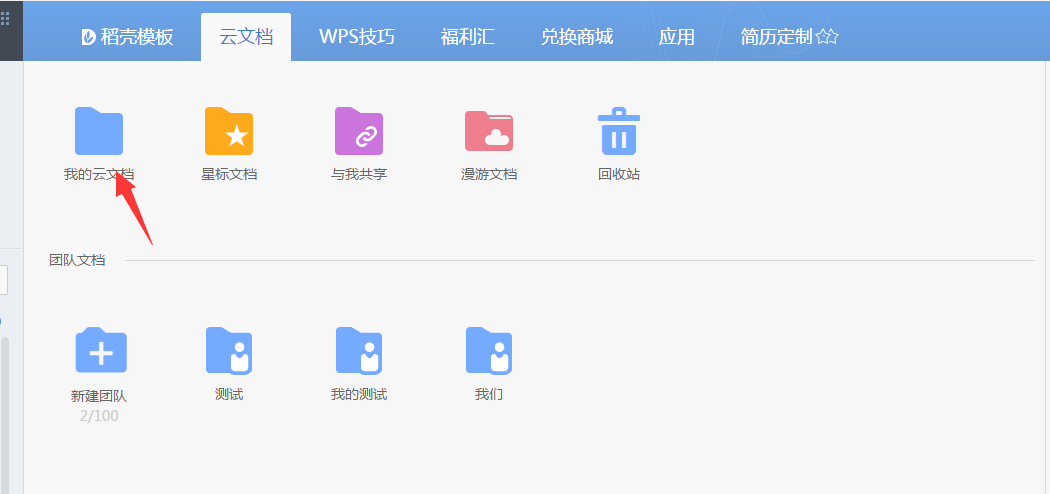Click the 团队文档 section heading

point(77,261)
